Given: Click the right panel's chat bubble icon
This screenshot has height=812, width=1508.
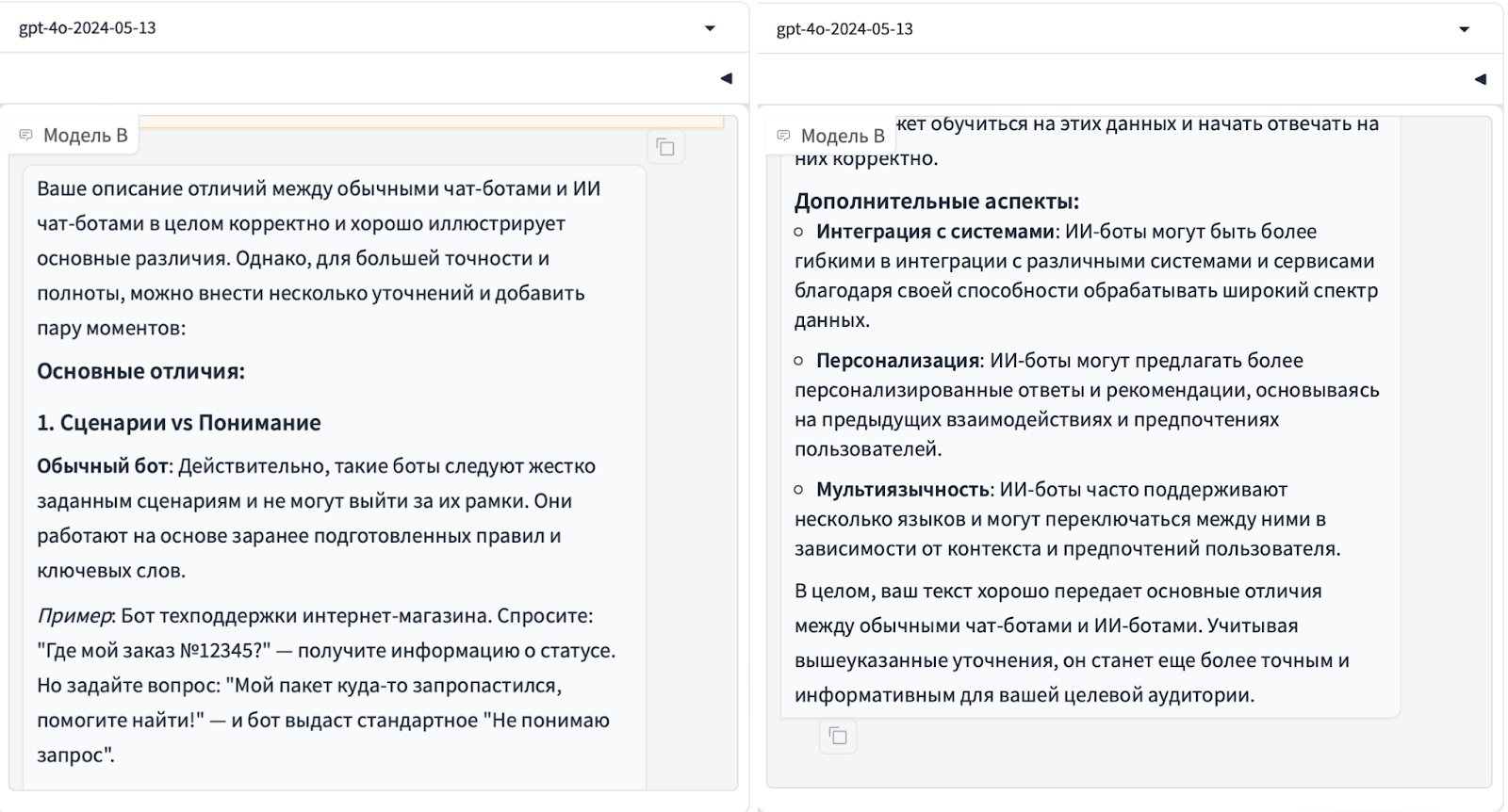Looking at the screenshot, I should point(783,137).
